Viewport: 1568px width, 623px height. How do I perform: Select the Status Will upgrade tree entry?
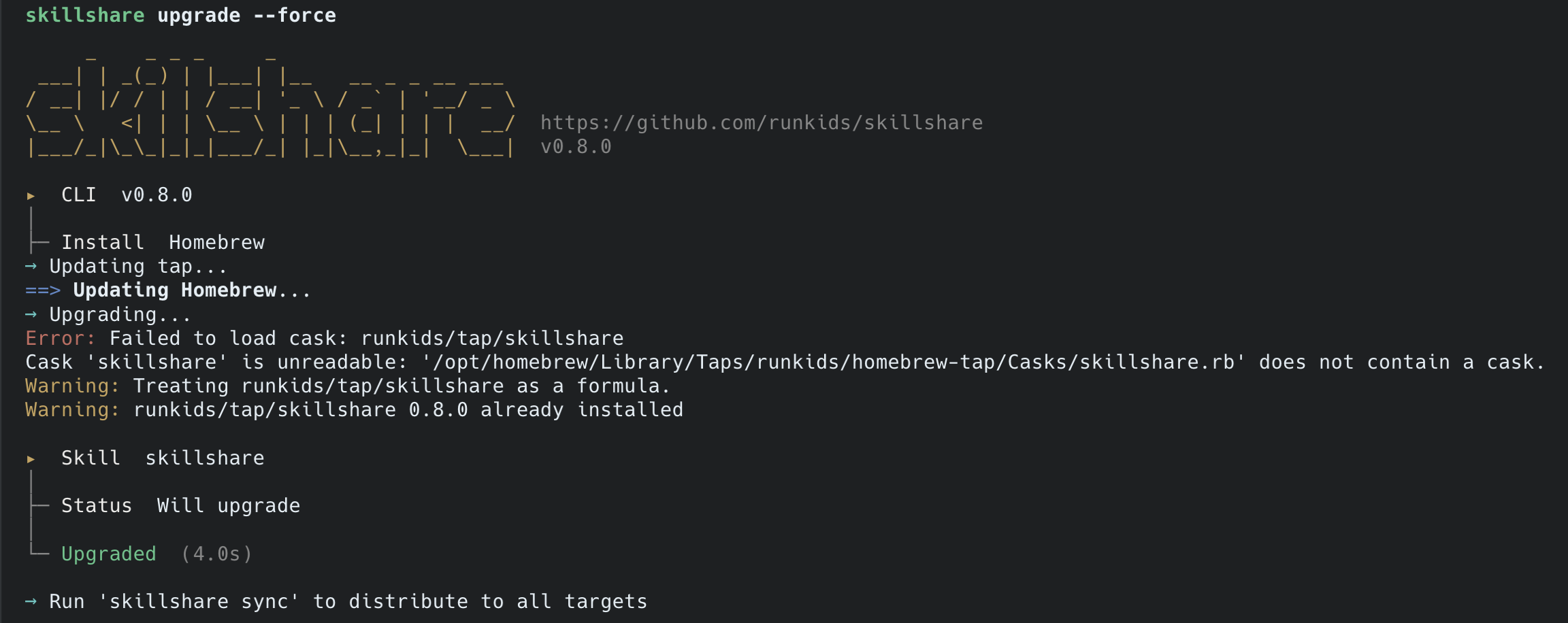180,506
